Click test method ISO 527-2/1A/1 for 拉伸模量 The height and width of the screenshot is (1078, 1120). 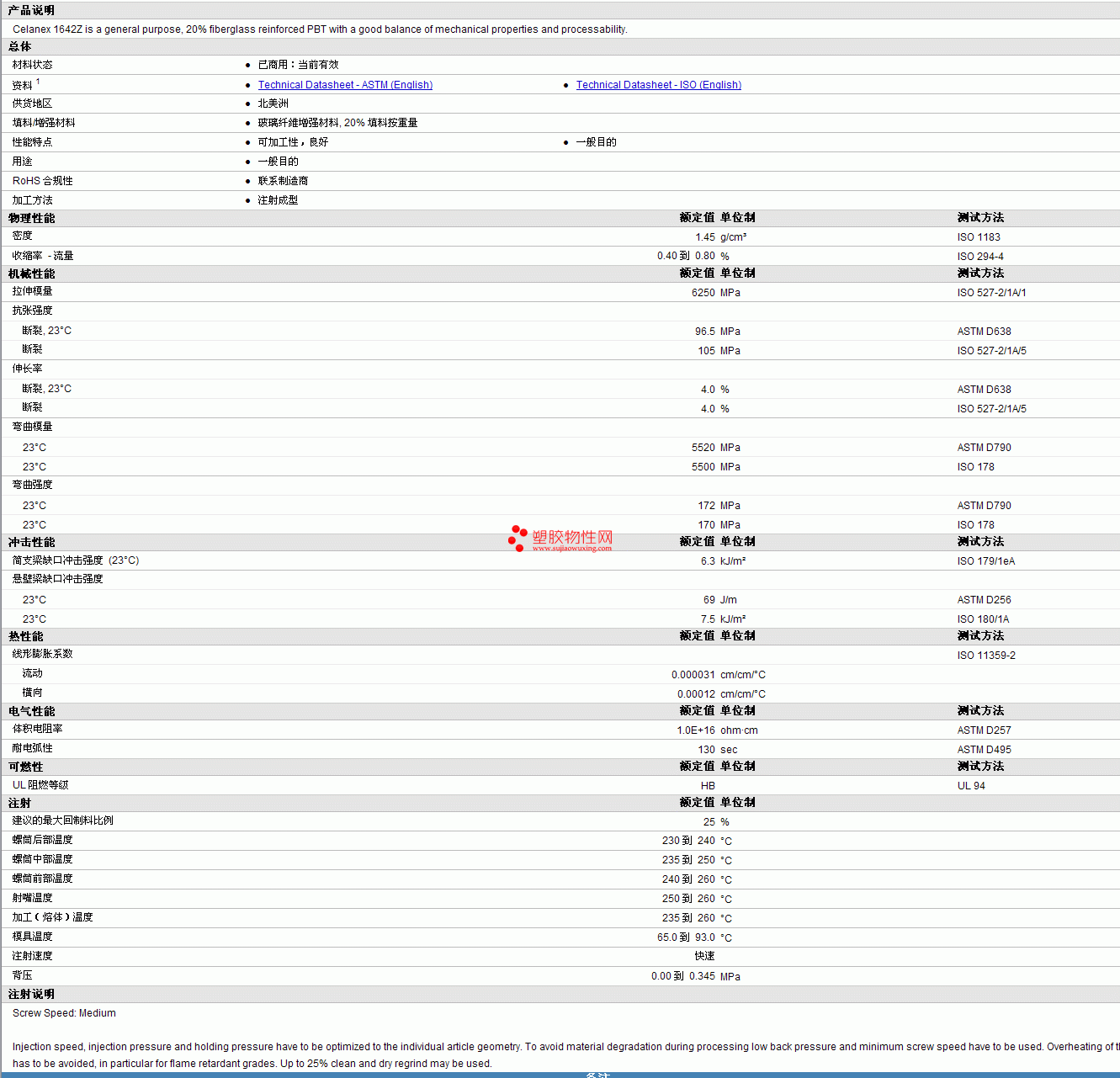point(991,293)
